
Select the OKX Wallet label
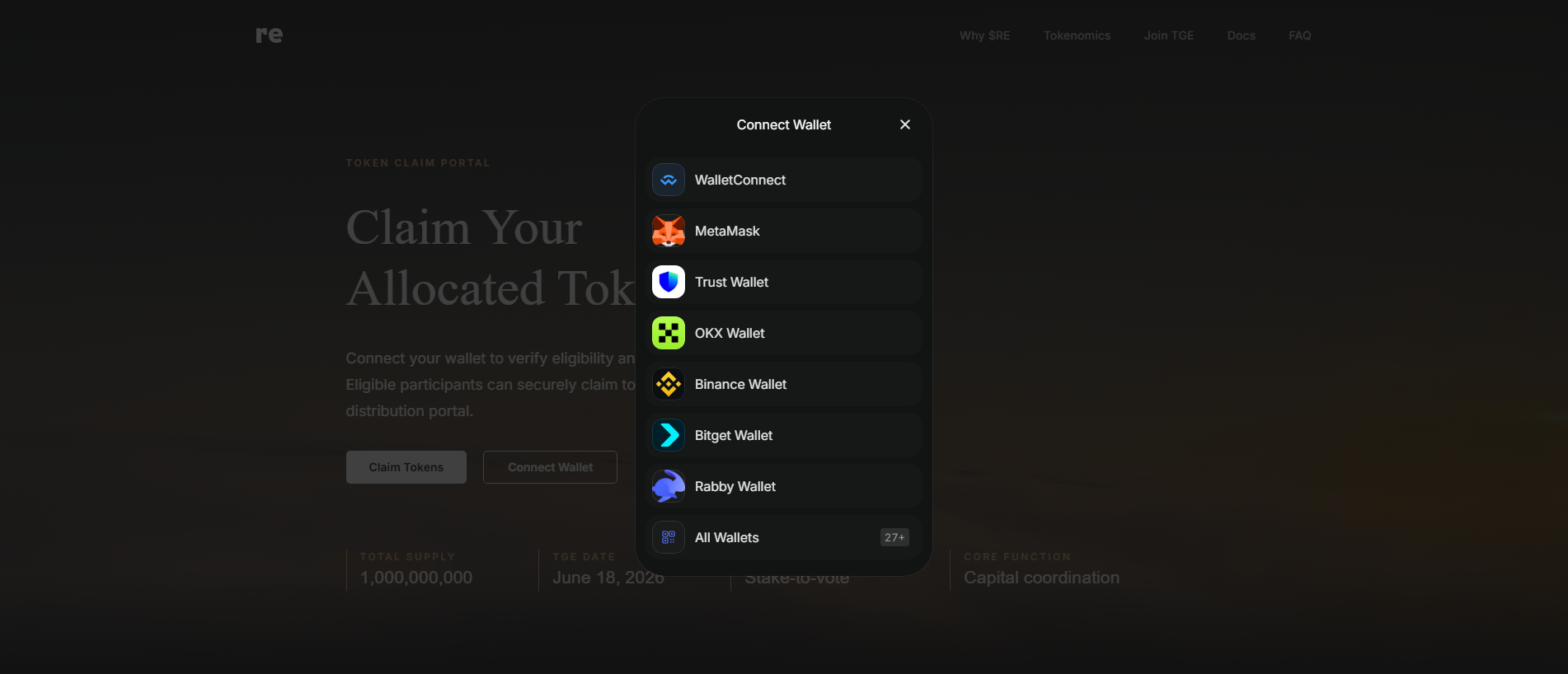click(x=730, y=333)
